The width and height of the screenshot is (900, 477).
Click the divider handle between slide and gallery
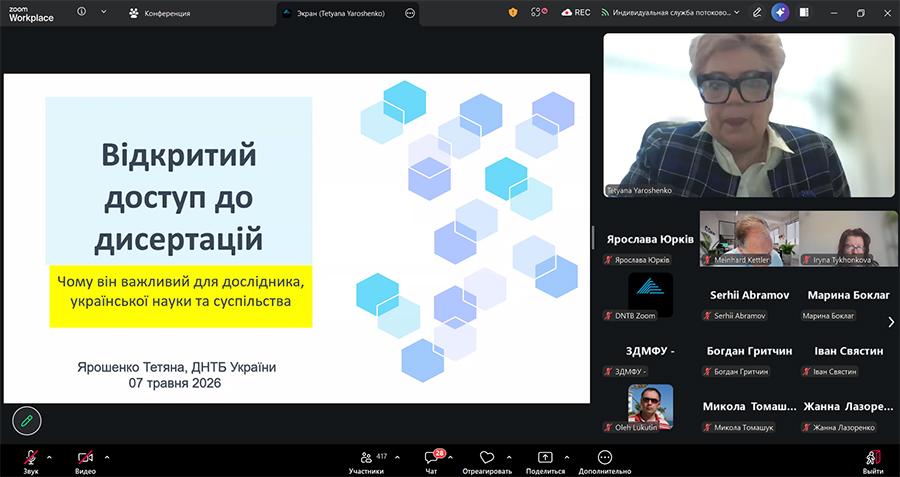pos(593,237)
